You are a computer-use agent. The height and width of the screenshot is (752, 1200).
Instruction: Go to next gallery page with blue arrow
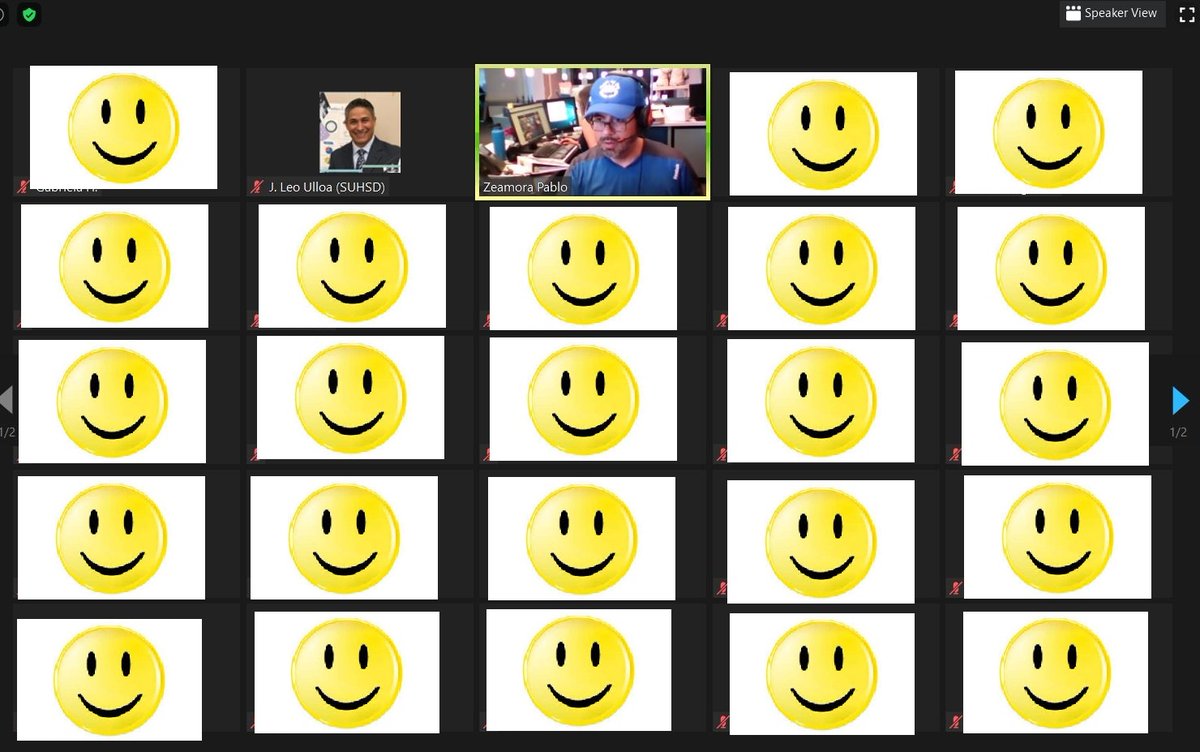coord(1181,400)
